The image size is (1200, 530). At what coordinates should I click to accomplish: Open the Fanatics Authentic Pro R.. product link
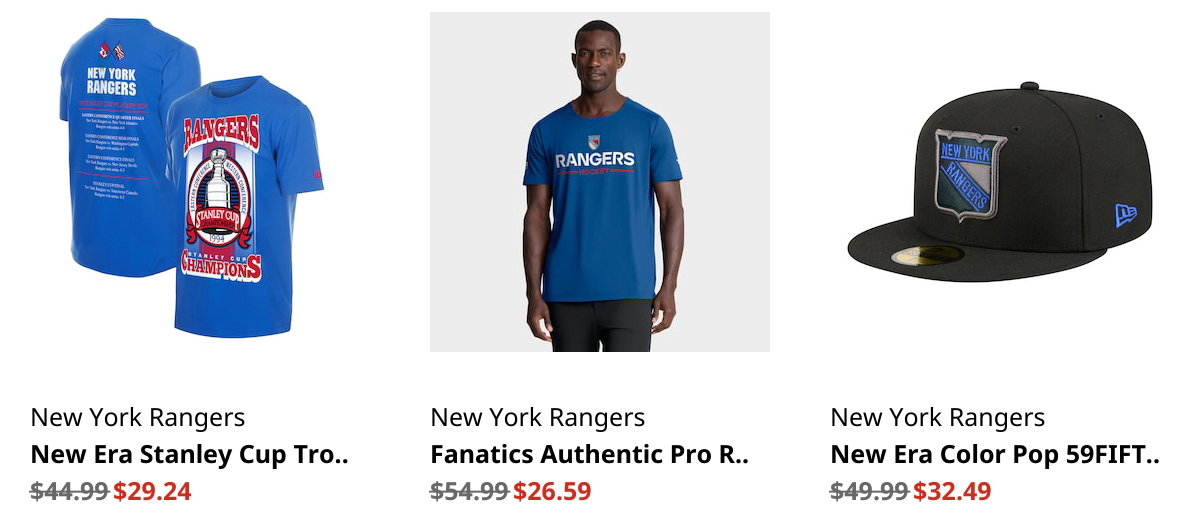click(589, 455)
